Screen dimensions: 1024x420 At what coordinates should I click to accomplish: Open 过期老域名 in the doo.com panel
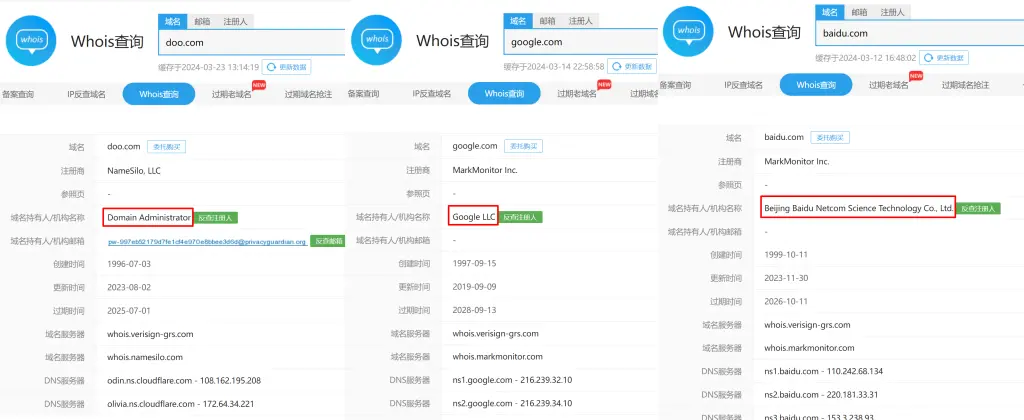pos(231,94)
